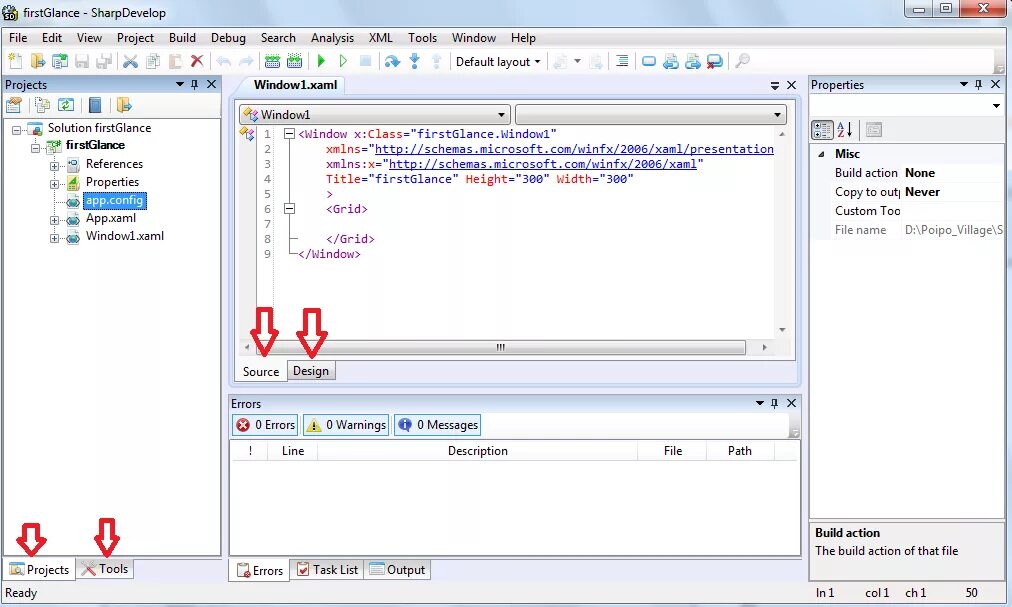This screenshot has width=1012, height=607.
Task: Open the Build menu
Action: [182, 38]
